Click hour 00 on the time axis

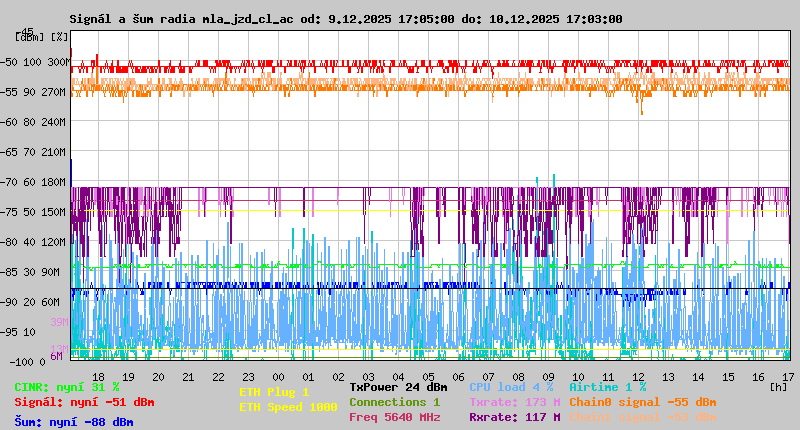click(x=279, y=376)
